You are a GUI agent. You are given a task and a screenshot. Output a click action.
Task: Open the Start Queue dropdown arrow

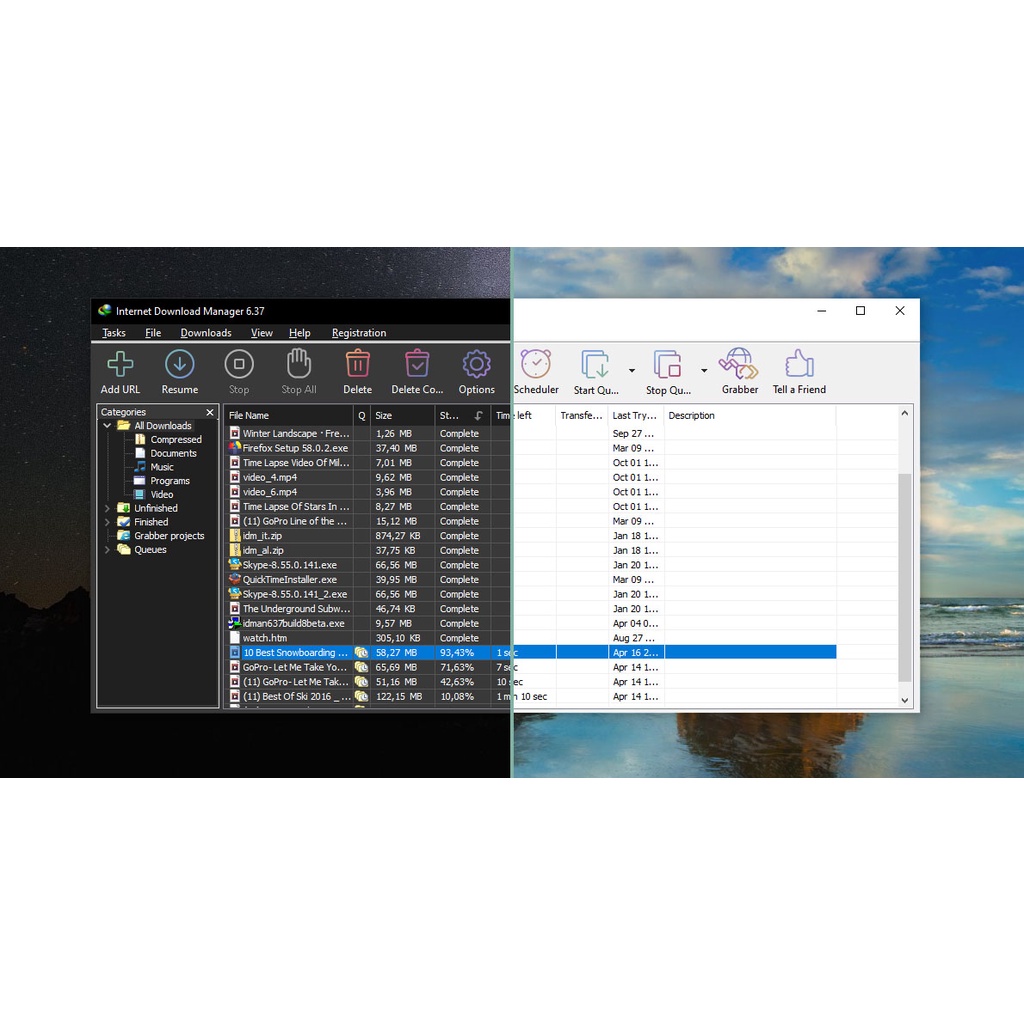632,370
